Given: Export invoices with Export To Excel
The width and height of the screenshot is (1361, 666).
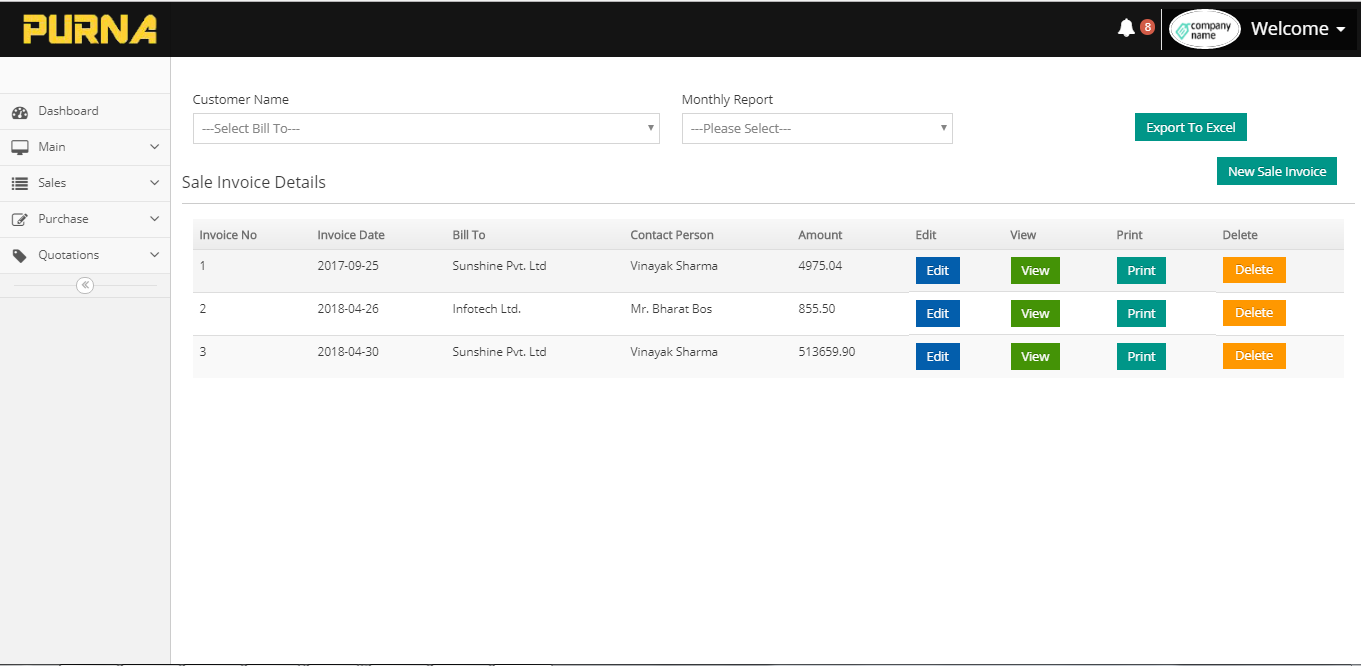Looking at the screenshot, I should point(1190,128).
